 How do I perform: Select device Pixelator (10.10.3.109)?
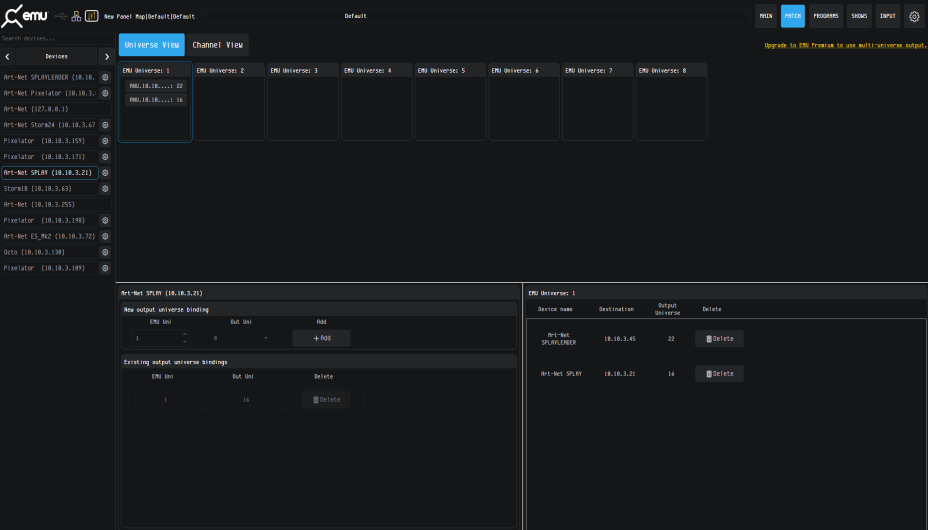tap(50, 268)
